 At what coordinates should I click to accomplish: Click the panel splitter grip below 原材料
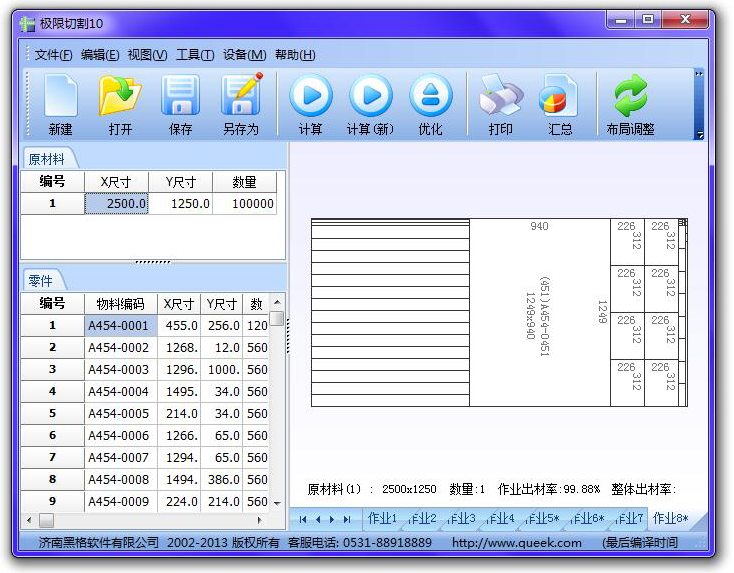[x=153, y=262]
